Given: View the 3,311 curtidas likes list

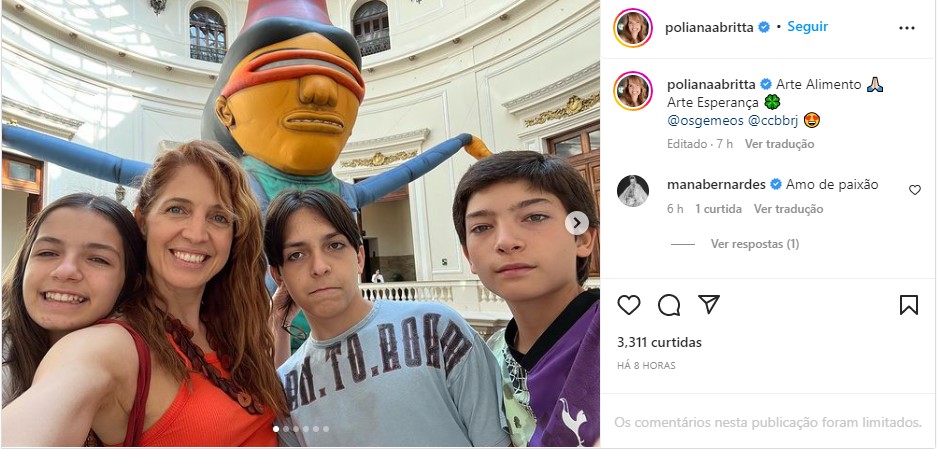Looking at the screenshot, I should coord(659,343).
